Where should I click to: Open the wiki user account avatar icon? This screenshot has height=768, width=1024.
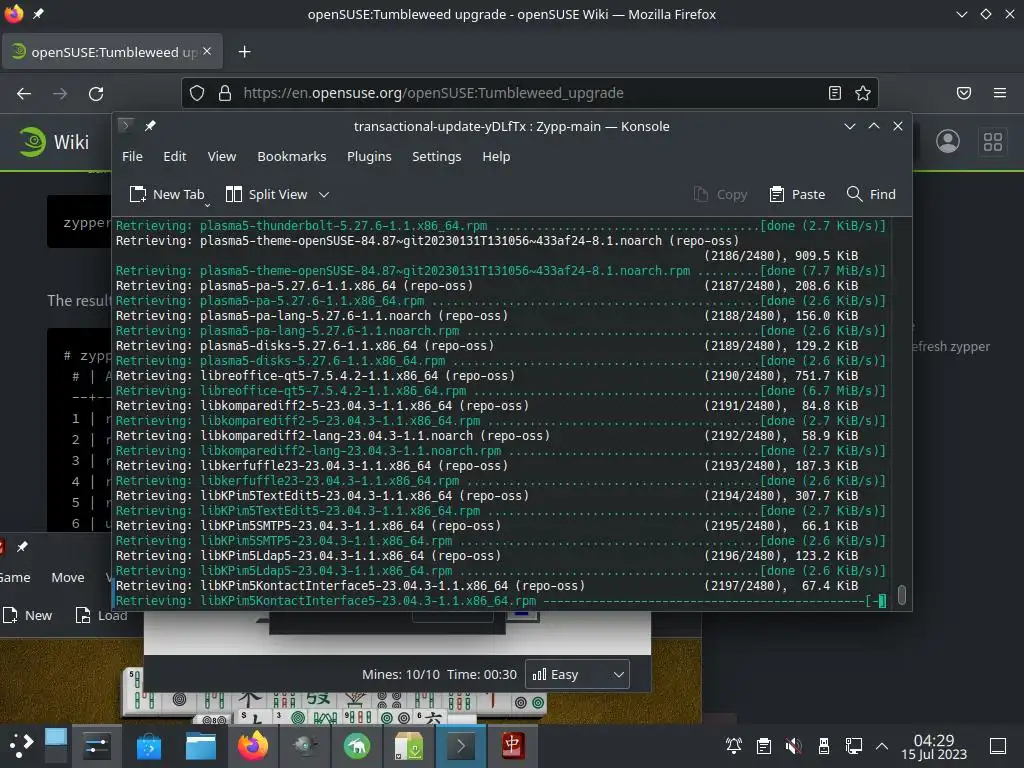point(948,141)
